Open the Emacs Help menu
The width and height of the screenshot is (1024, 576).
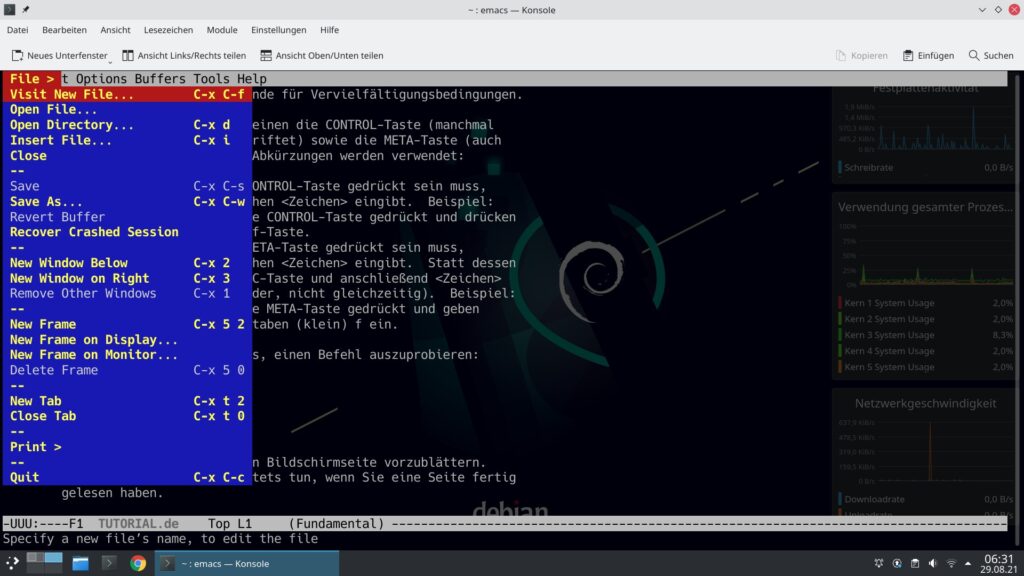(x=251, y=79)
